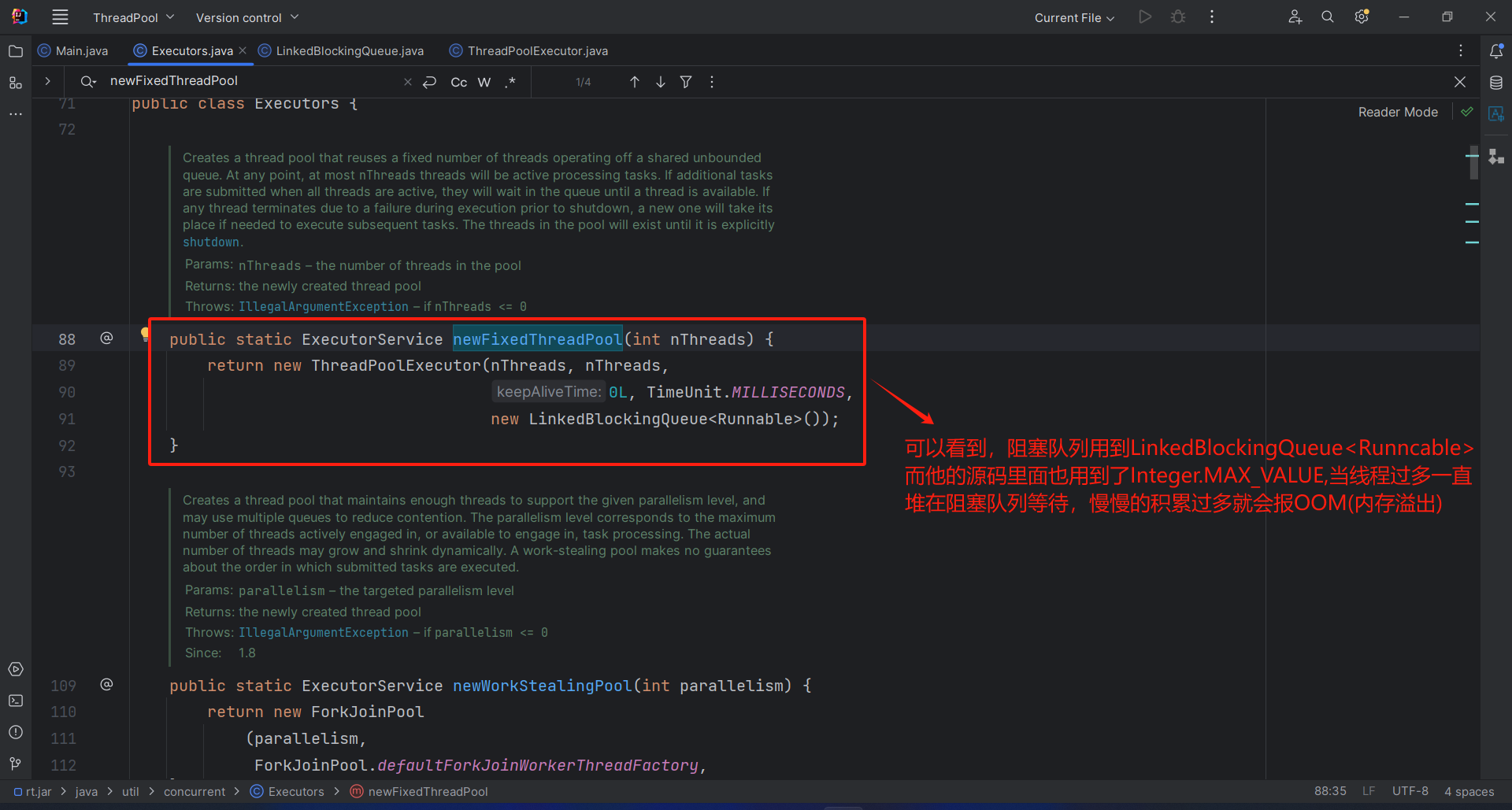1512x810 pixels.
Task: Click rt.jar breadcrumb
Action: pyautogui.click(x=32, y=791)
